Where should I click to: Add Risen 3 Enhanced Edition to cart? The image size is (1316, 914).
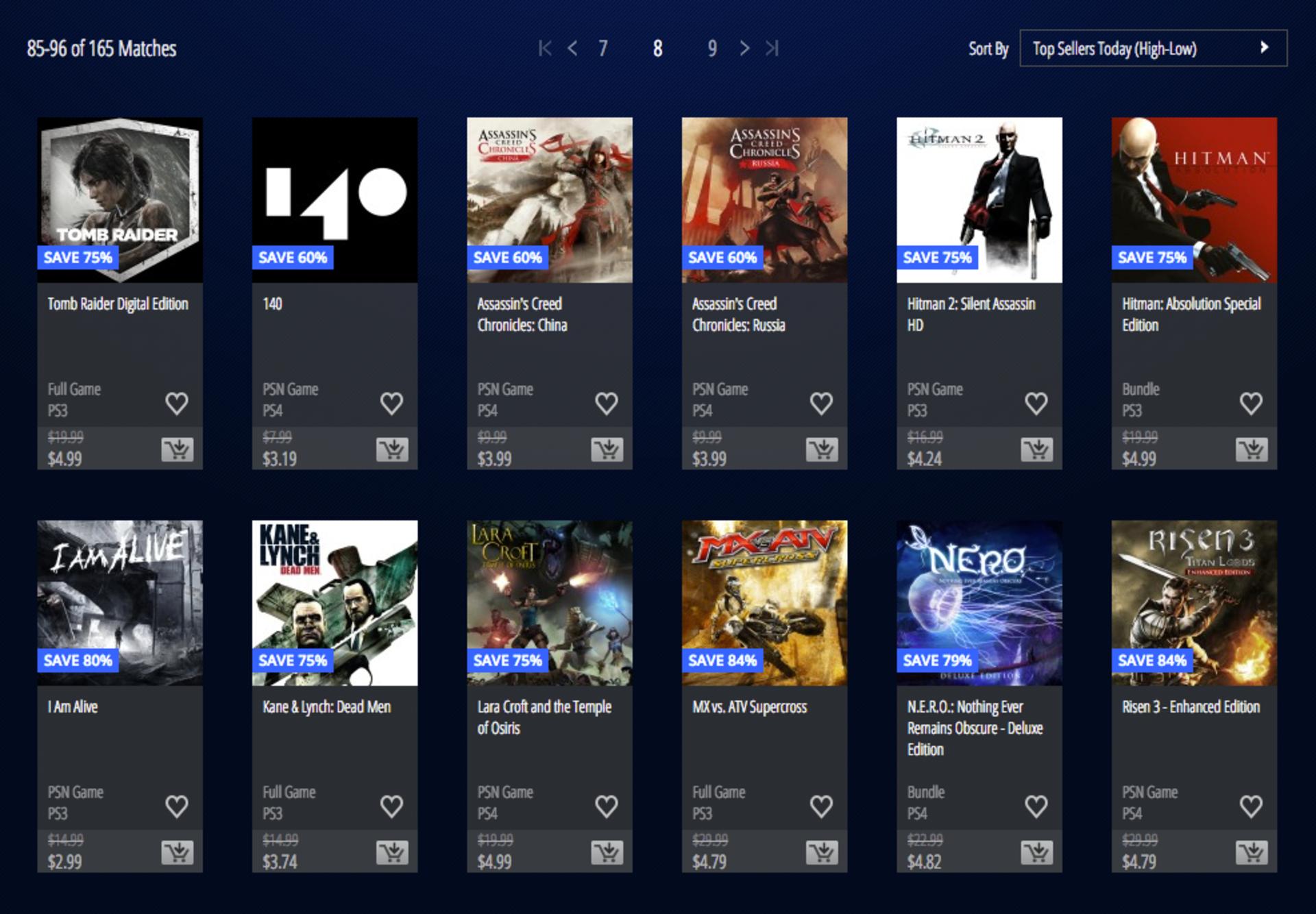click(x=1252, y=852)
